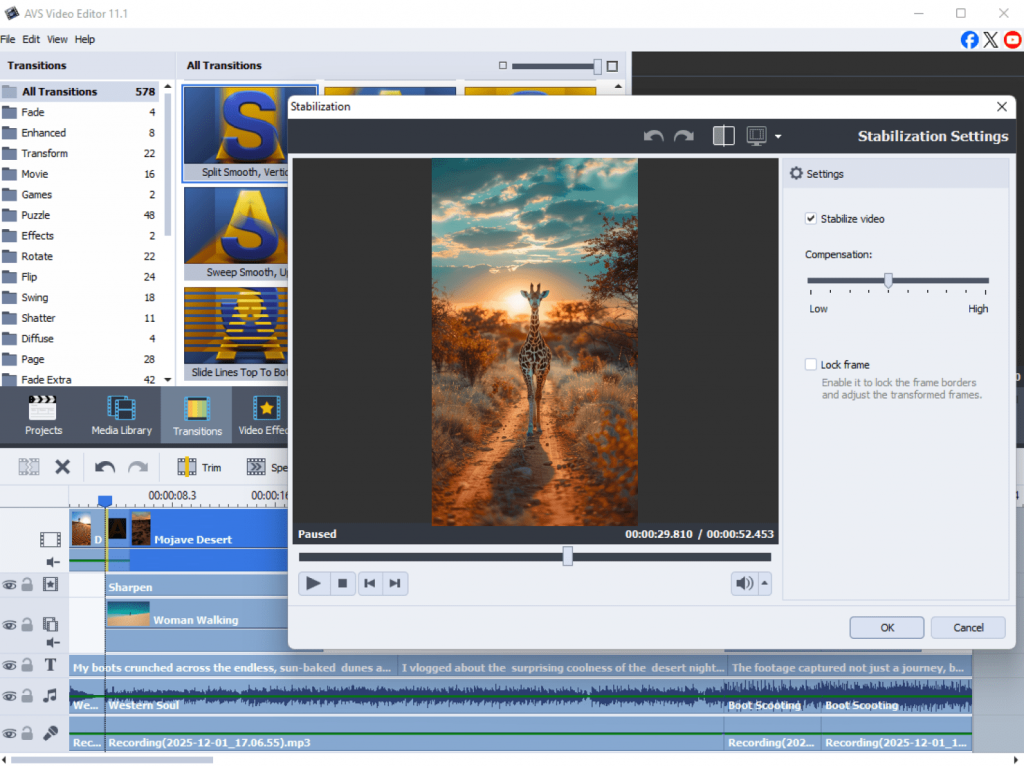Step to the previous frame
Viewport: 1024px width, 767px height.
point(369,584)
